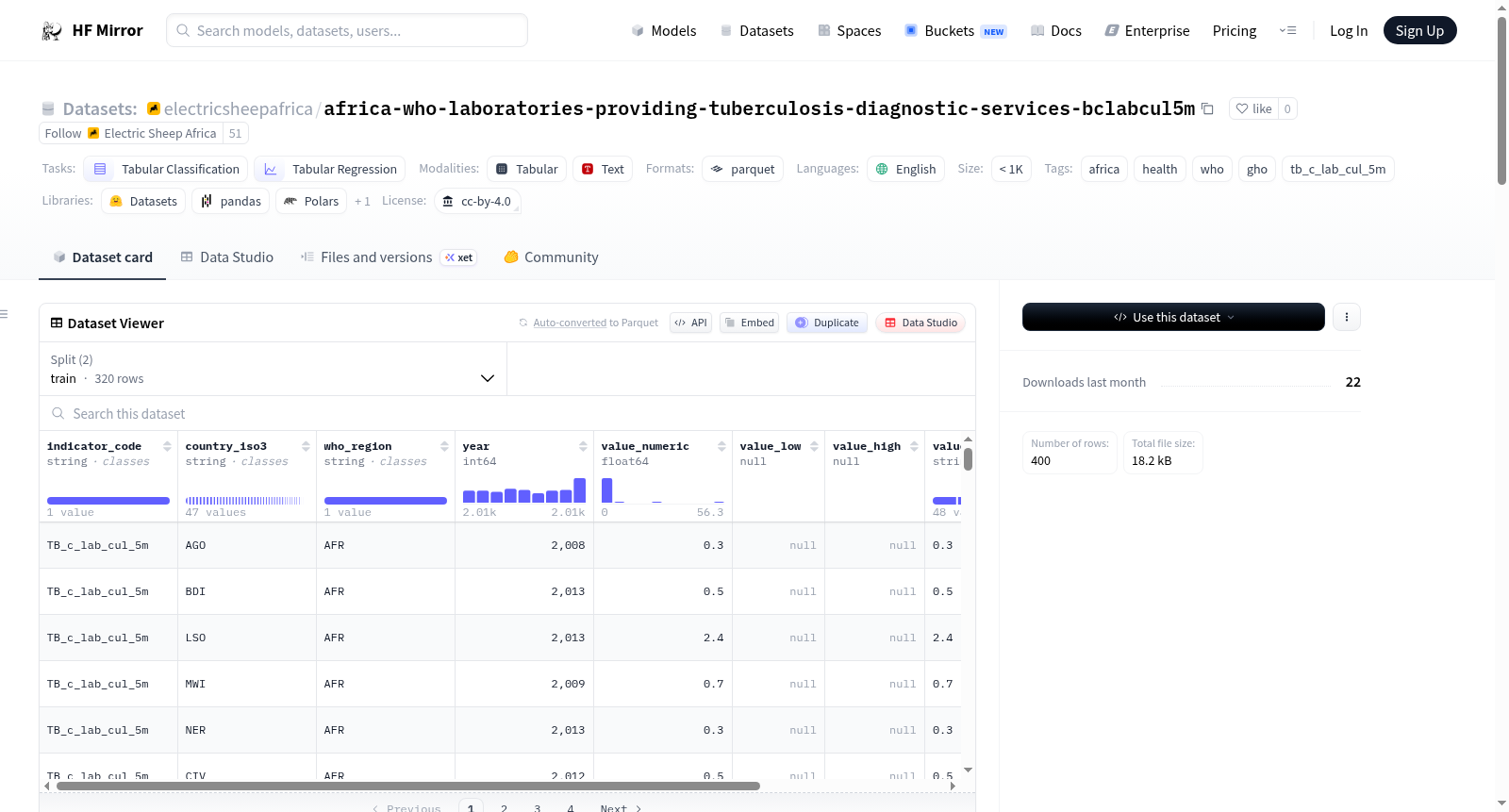Click the table vertical scrollbar thumb
Viewport: 1509px width, 812px height.
968,459
